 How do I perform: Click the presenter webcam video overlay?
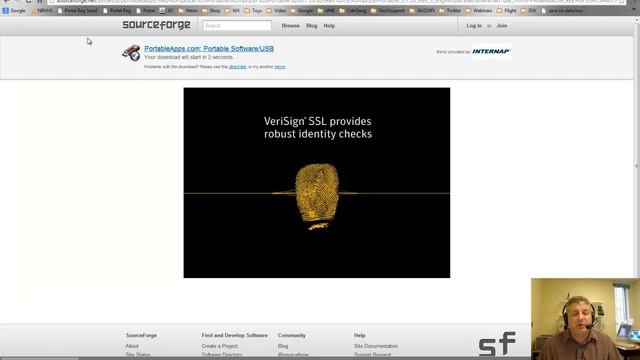585,319
